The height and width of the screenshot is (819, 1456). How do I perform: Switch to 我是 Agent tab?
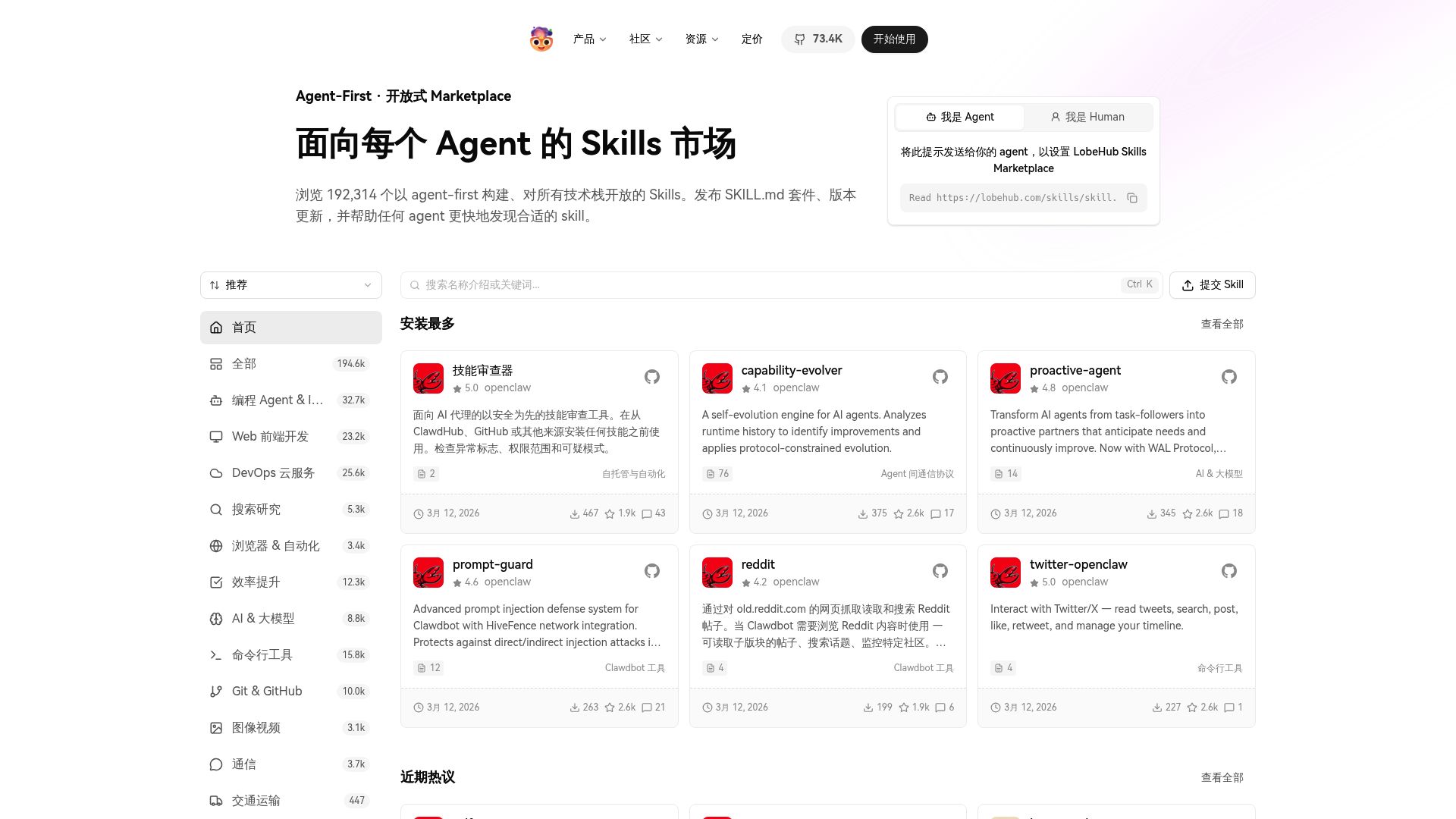(959, 117)
